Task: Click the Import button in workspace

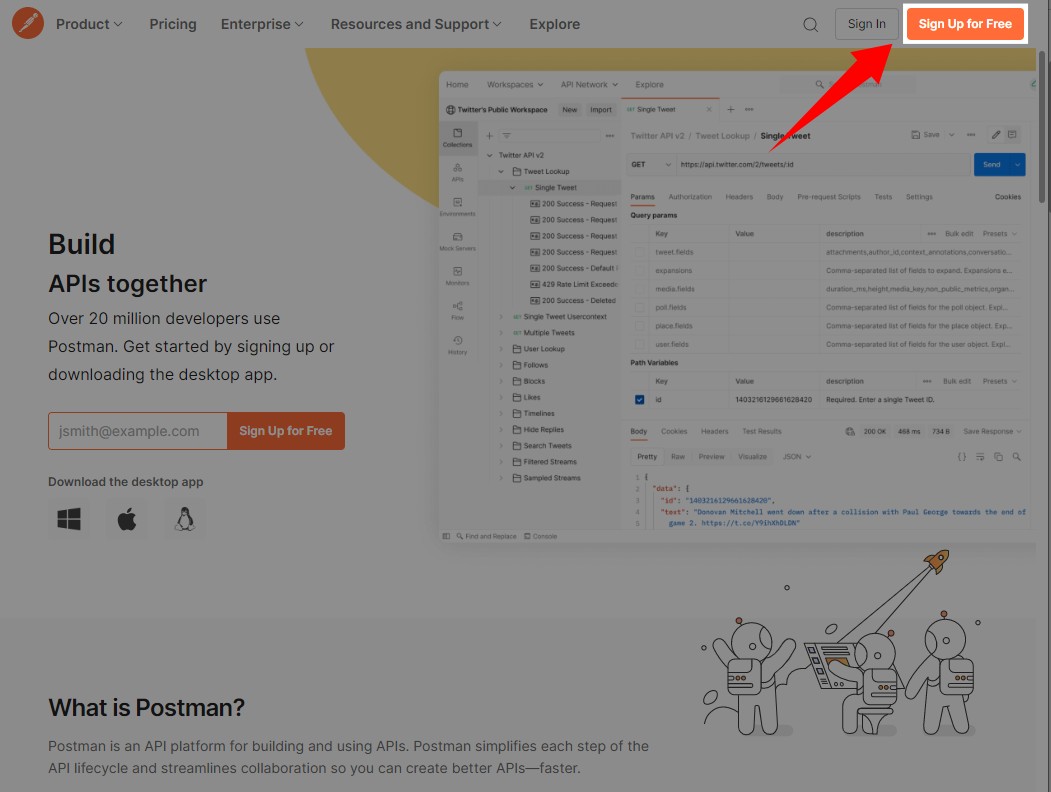Action: tap(601, 110)
